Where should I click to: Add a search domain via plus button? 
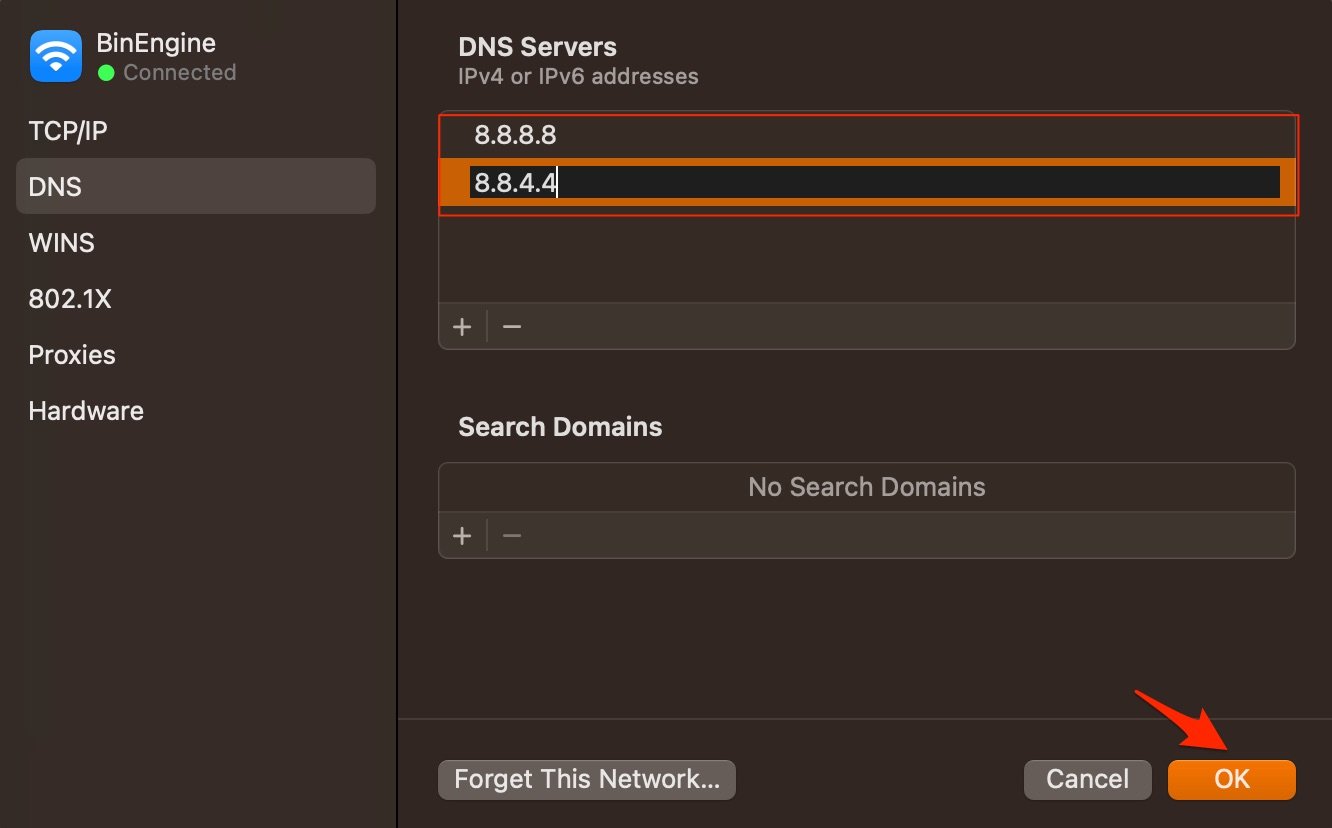(x=462, y=535)
